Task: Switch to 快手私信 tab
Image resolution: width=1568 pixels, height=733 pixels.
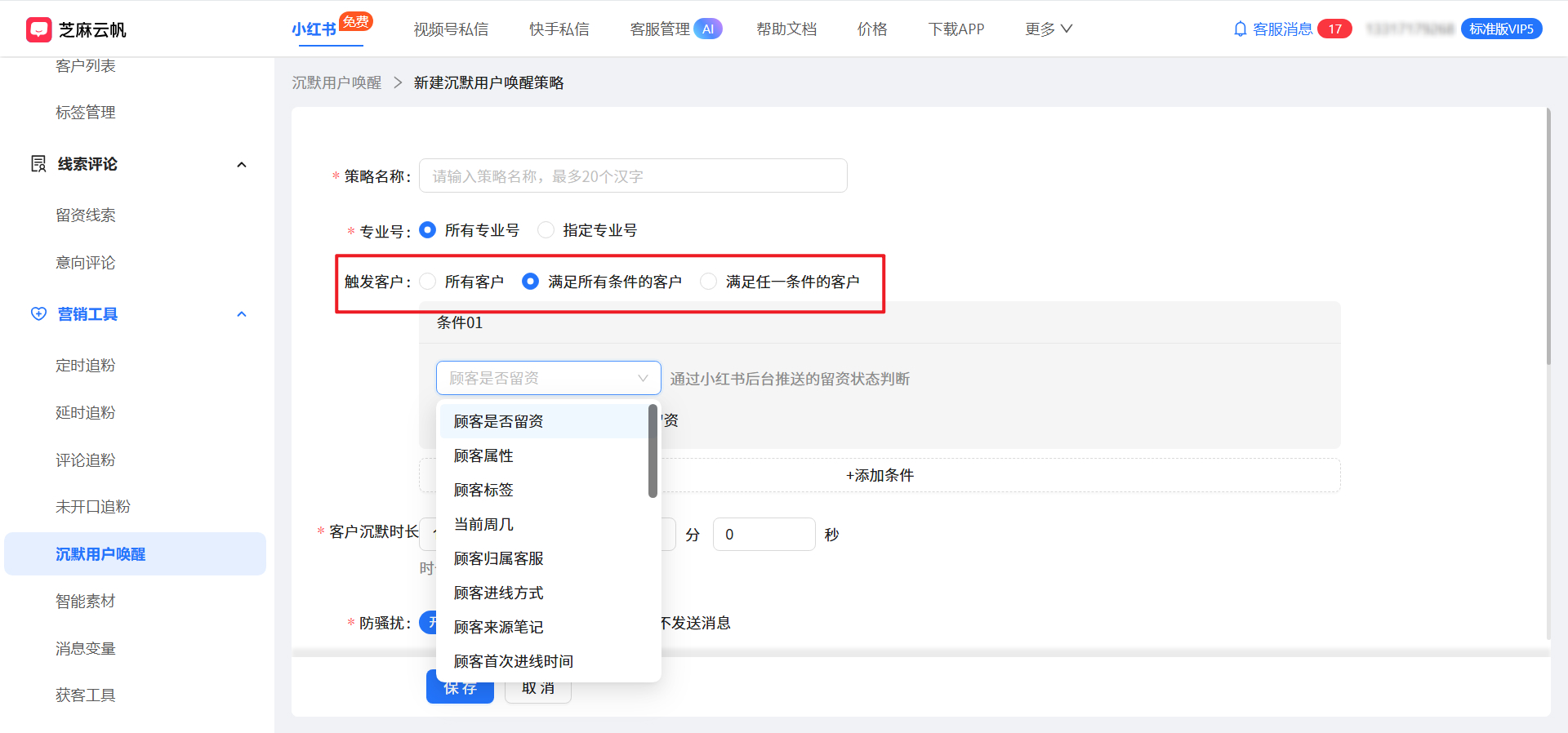Action: [x=559, y=29]
